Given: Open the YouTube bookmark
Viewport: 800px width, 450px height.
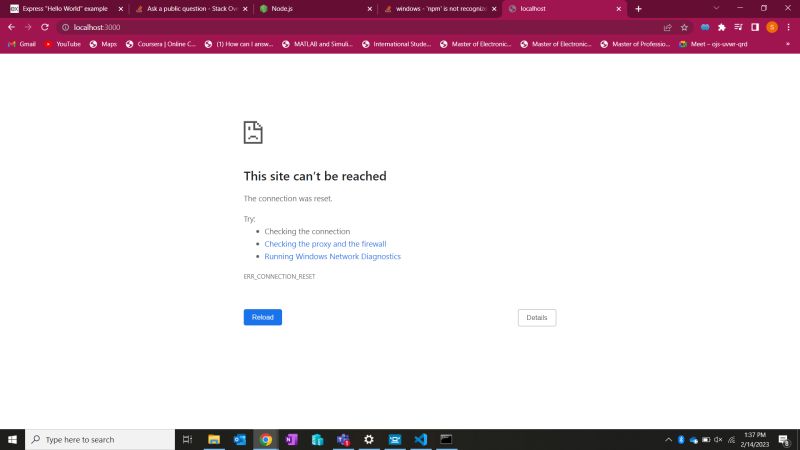Looking at the screenshot, I should (x=63, y=44).
